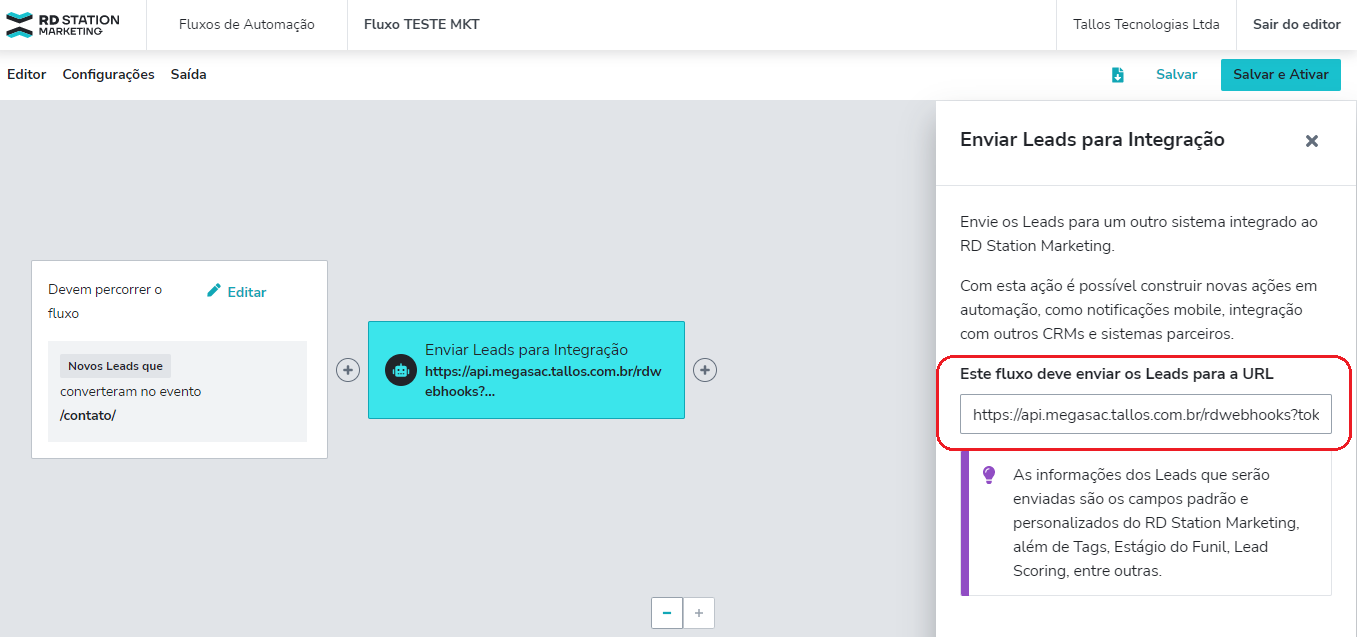Click the webhook URL input field
This screenshot has height=637, width=1364.
pos(1146,414)
